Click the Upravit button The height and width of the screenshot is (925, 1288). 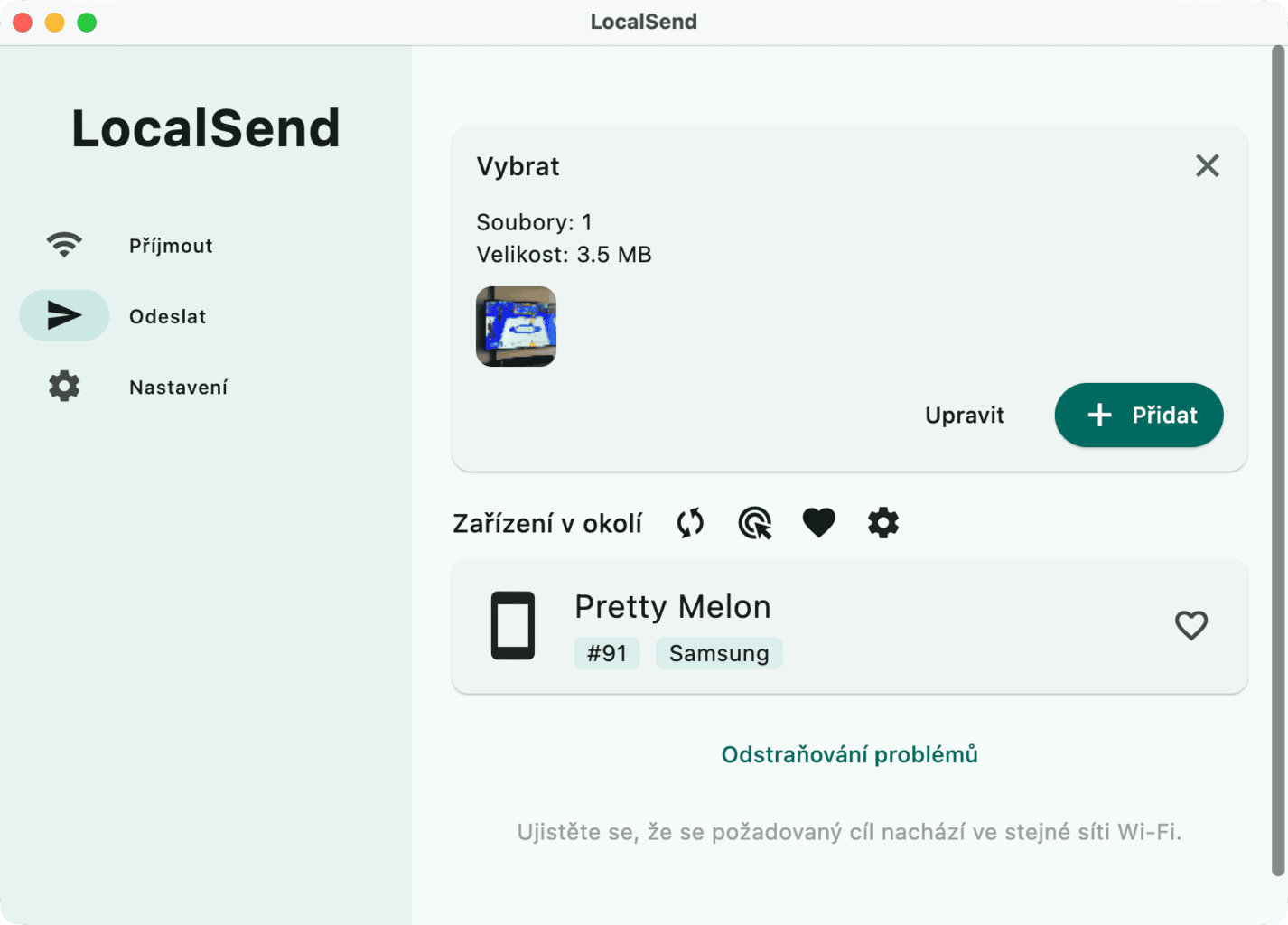click(x=965, y=416)
